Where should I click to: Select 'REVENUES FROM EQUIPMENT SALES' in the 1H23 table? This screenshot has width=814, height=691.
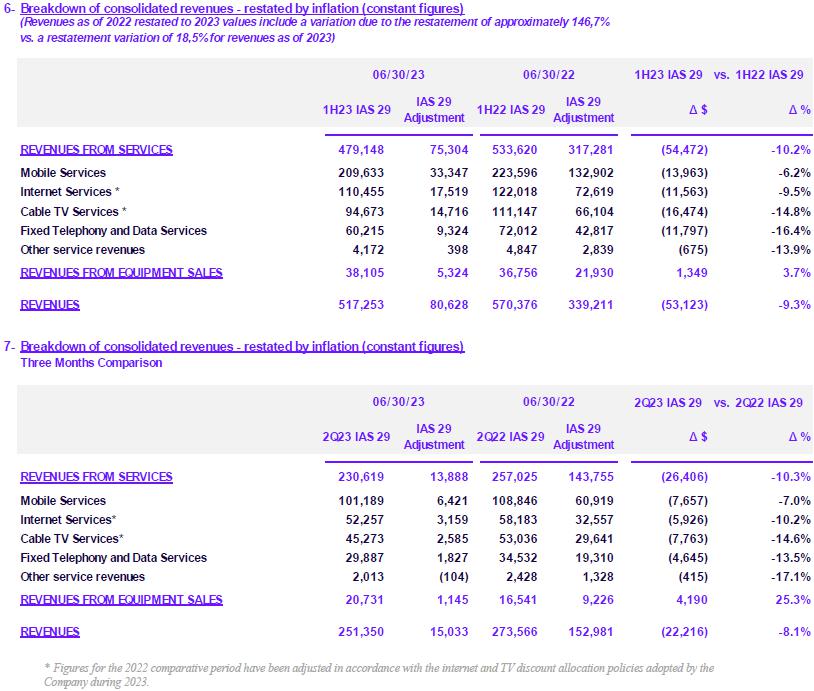pyautogui.click(x=121, y=273)
